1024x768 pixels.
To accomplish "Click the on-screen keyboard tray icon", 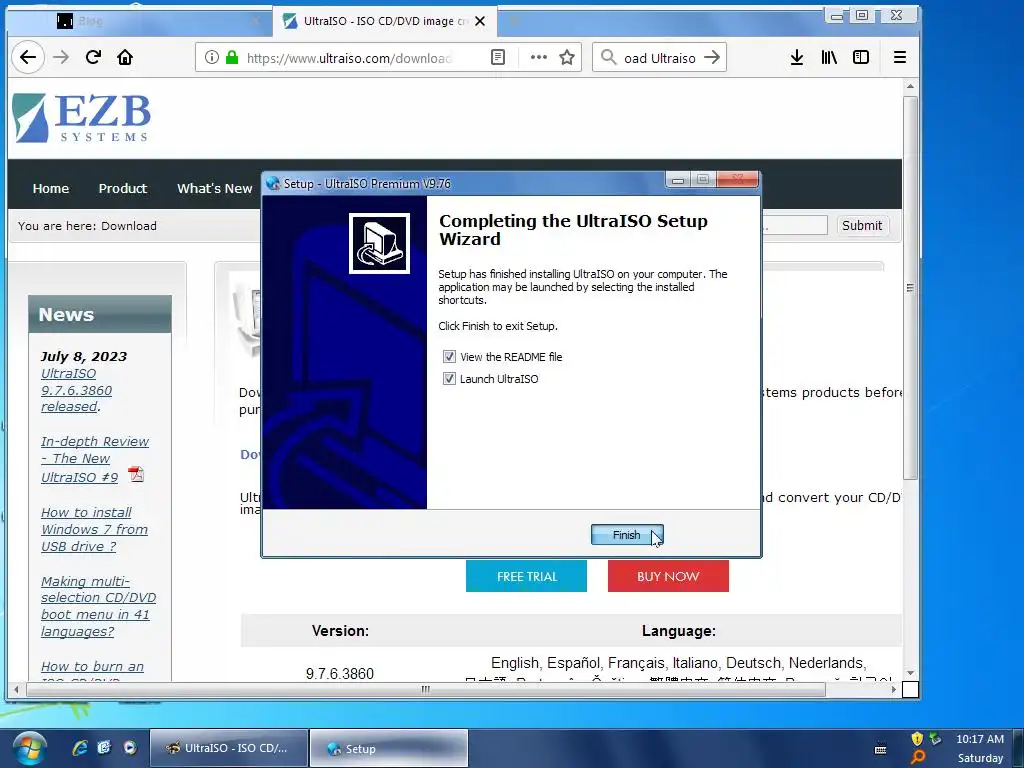I will point(880,748).
